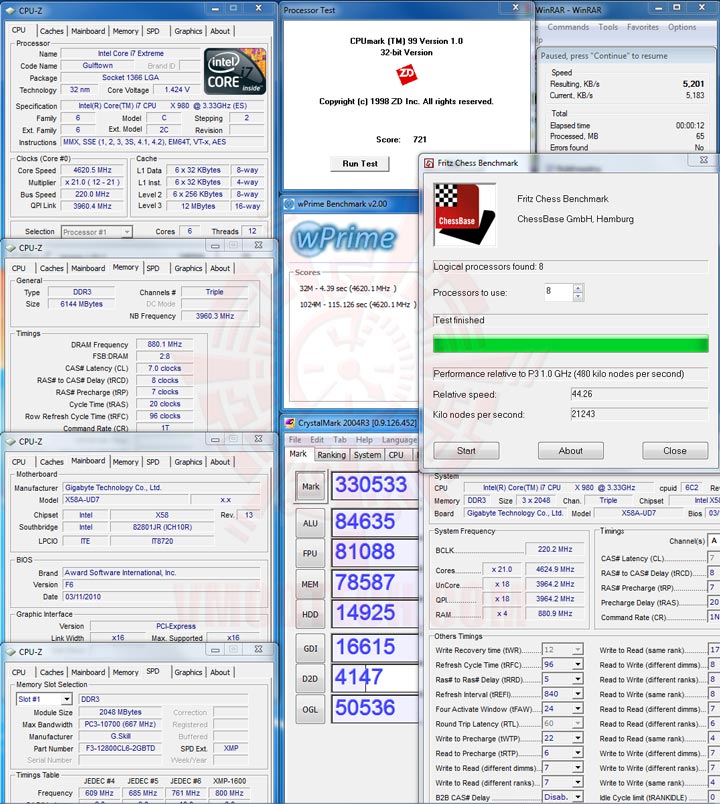Open the Options menu in WinRAR
This screenshot has width=720, height=804.
(x=682, y=27)
